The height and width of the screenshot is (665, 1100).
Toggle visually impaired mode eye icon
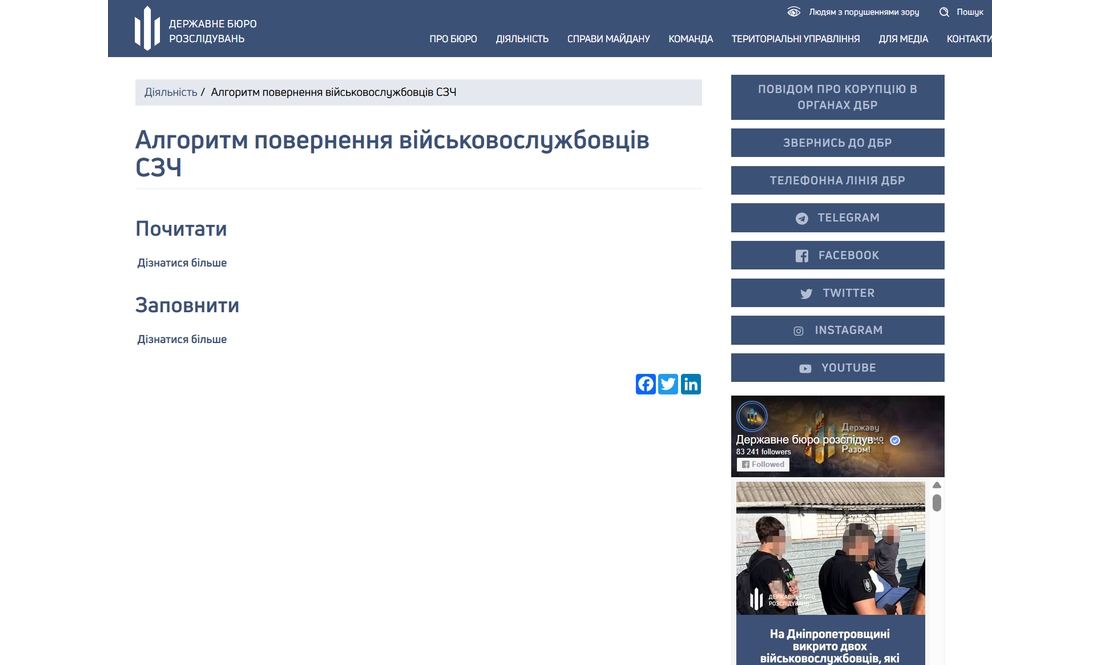click(x=794, y=12)
